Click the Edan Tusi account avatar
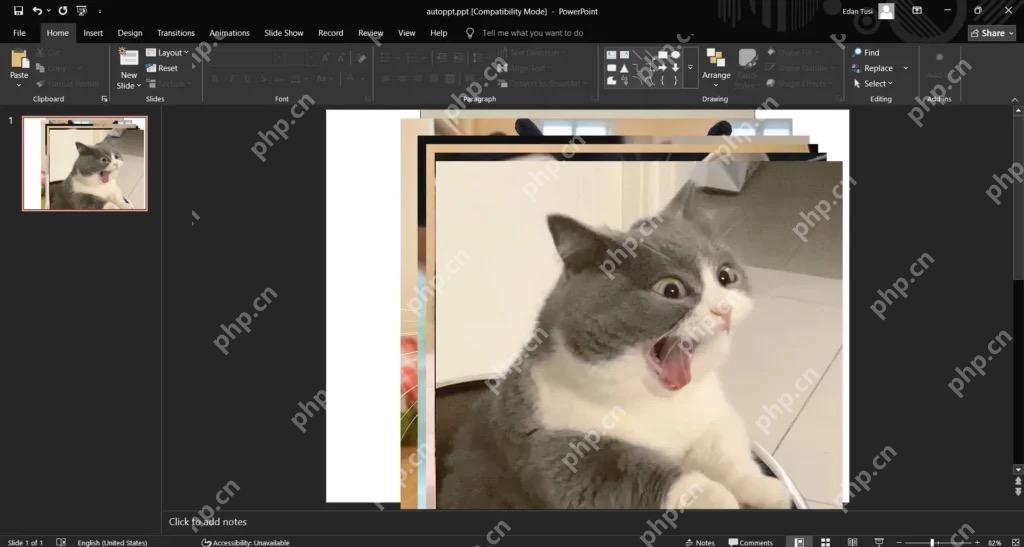Image resolution: width=1024 pixels, height=547 pixels. (x=886, y=11)
